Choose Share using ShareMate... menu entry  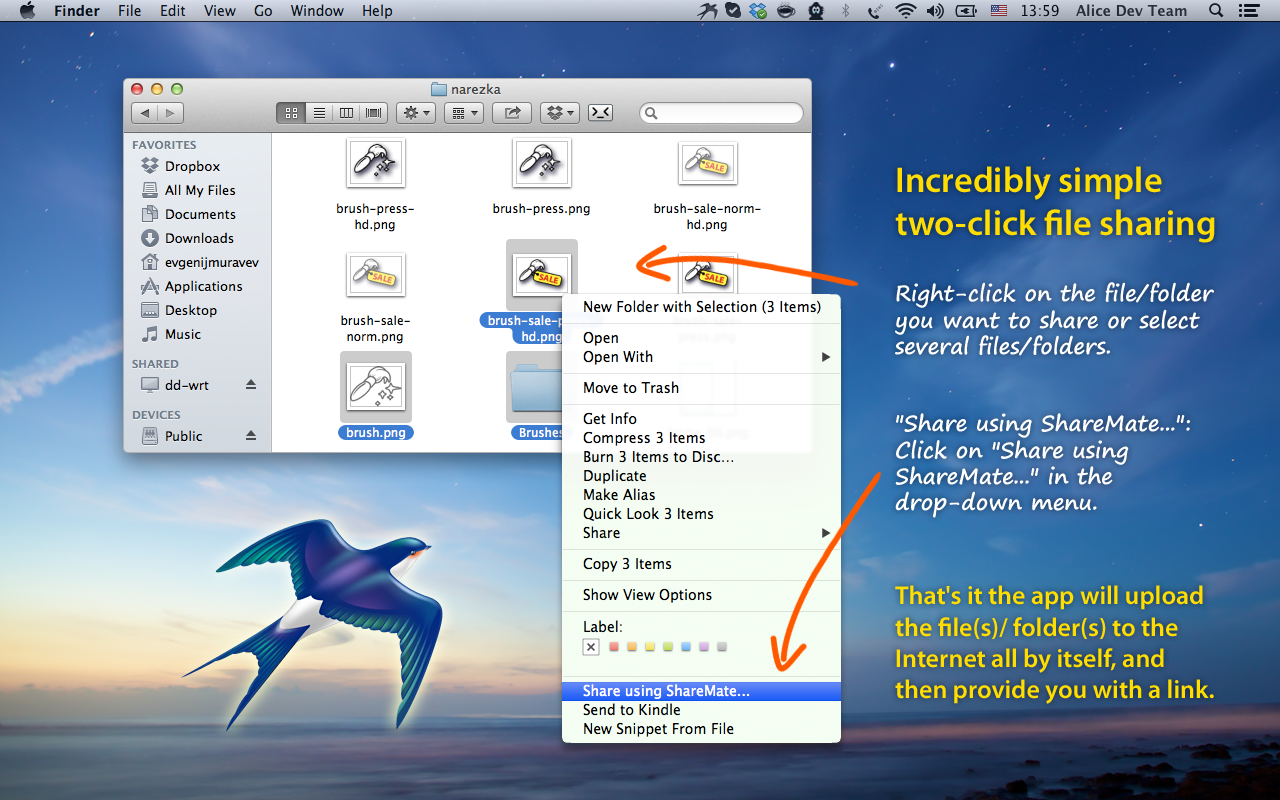click(666, 691)
